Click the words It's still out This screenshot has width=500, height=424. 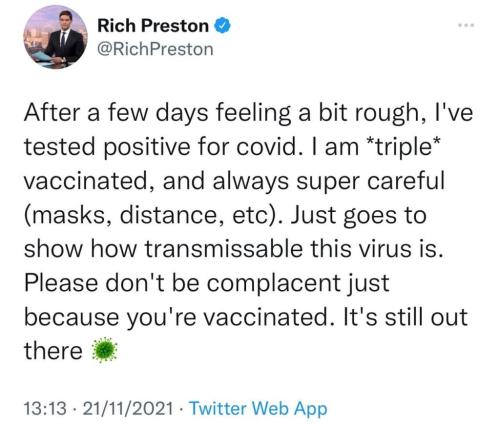point(405,316)
